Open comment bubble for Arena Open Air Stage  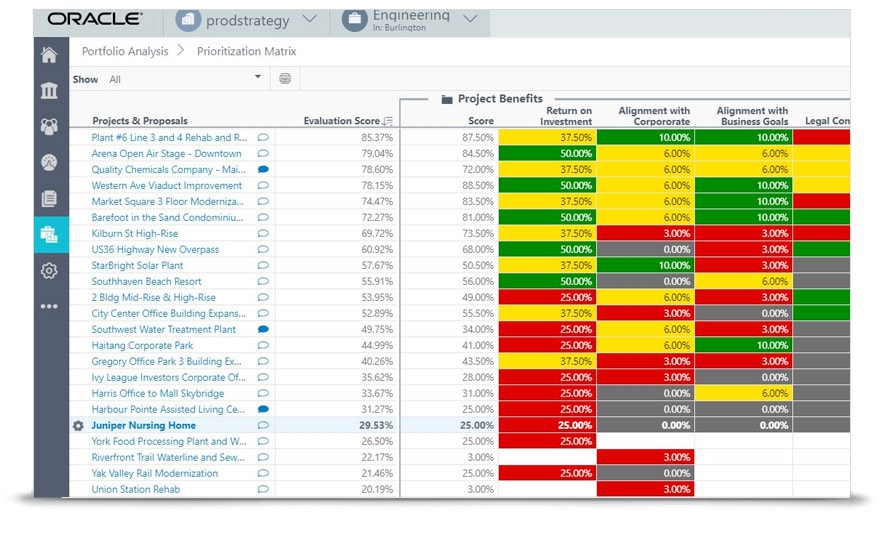[x=263, y=154]
